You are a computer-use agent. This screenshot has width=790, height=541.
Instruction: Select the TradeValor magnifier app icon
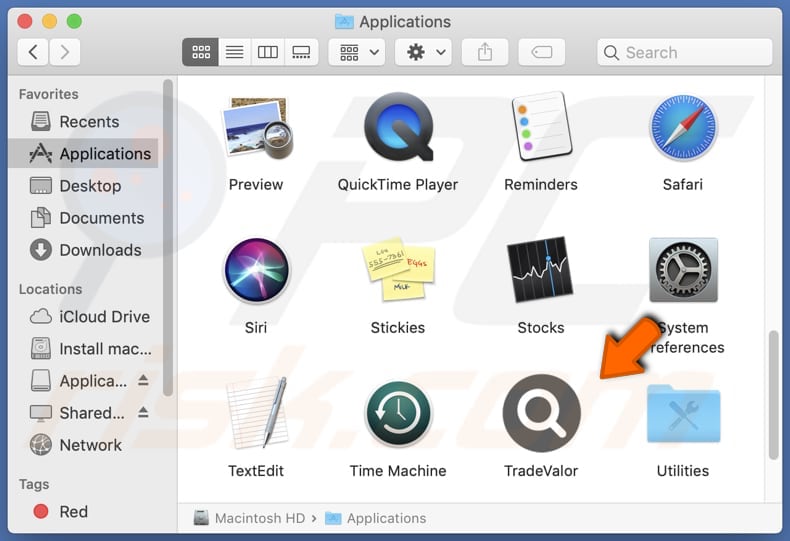[x=541, y=413]
